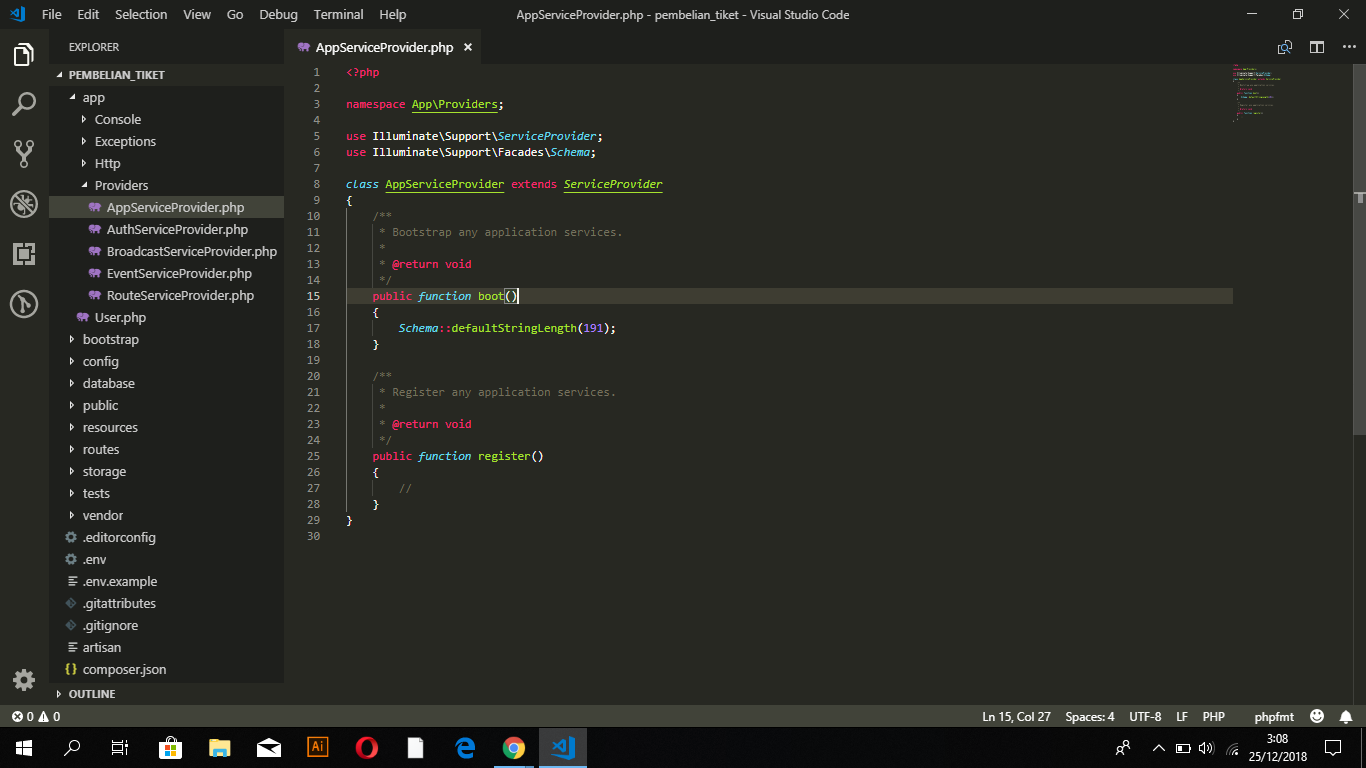
Task: Open the Terminal menu
Action: click(x=338, y=14)
